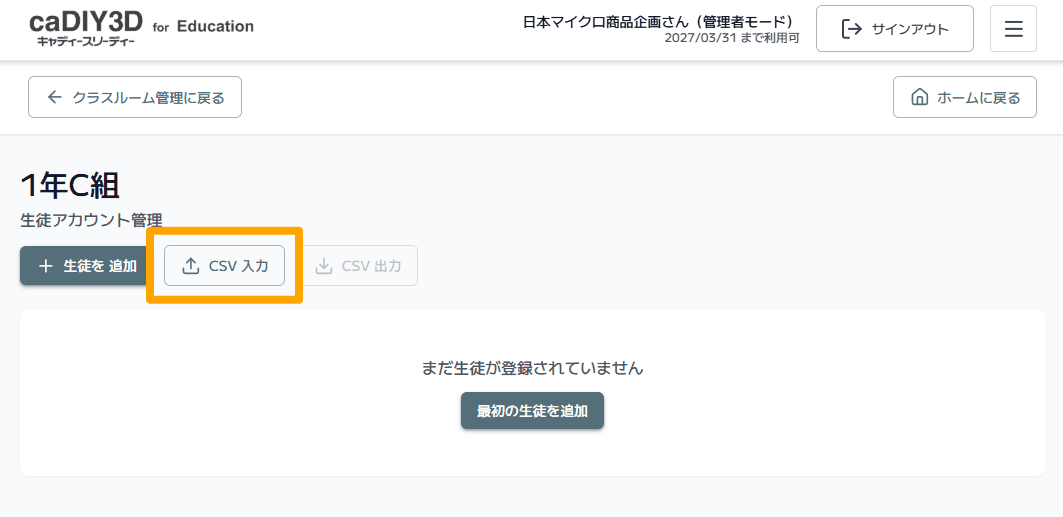Go back via クラスルーム管理に戻る text
The image size is (1063, 517).
pos(148,97)
